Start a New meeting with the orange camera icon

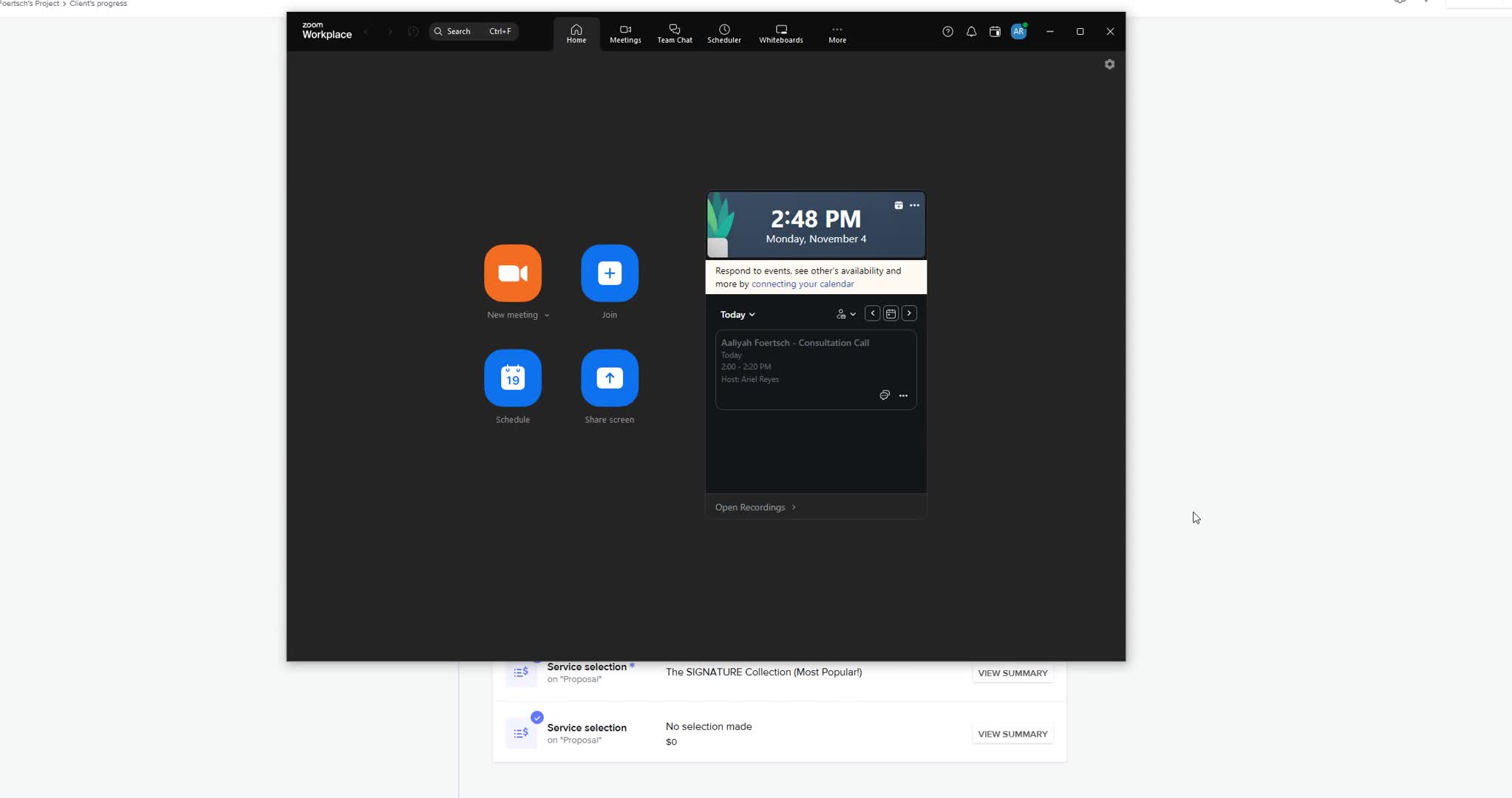pos(512,273)
